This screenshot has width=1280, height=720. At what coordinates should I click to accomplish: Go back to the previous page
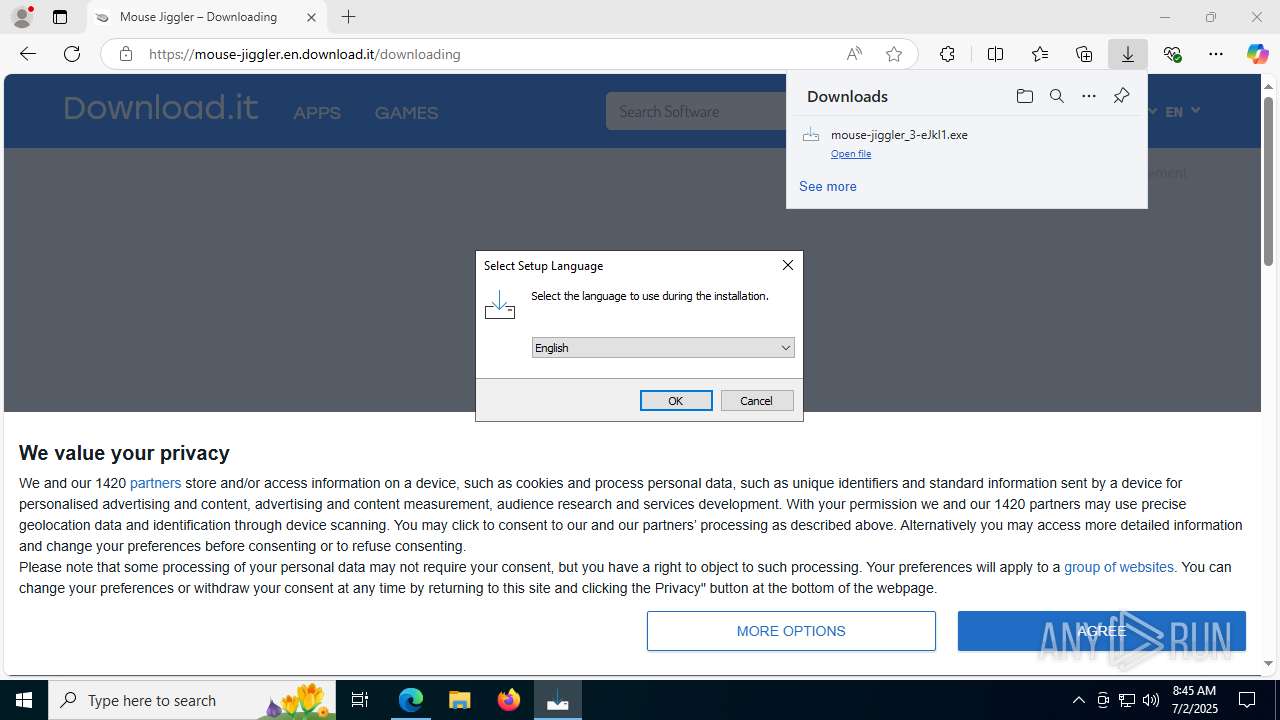coord(28,54)
